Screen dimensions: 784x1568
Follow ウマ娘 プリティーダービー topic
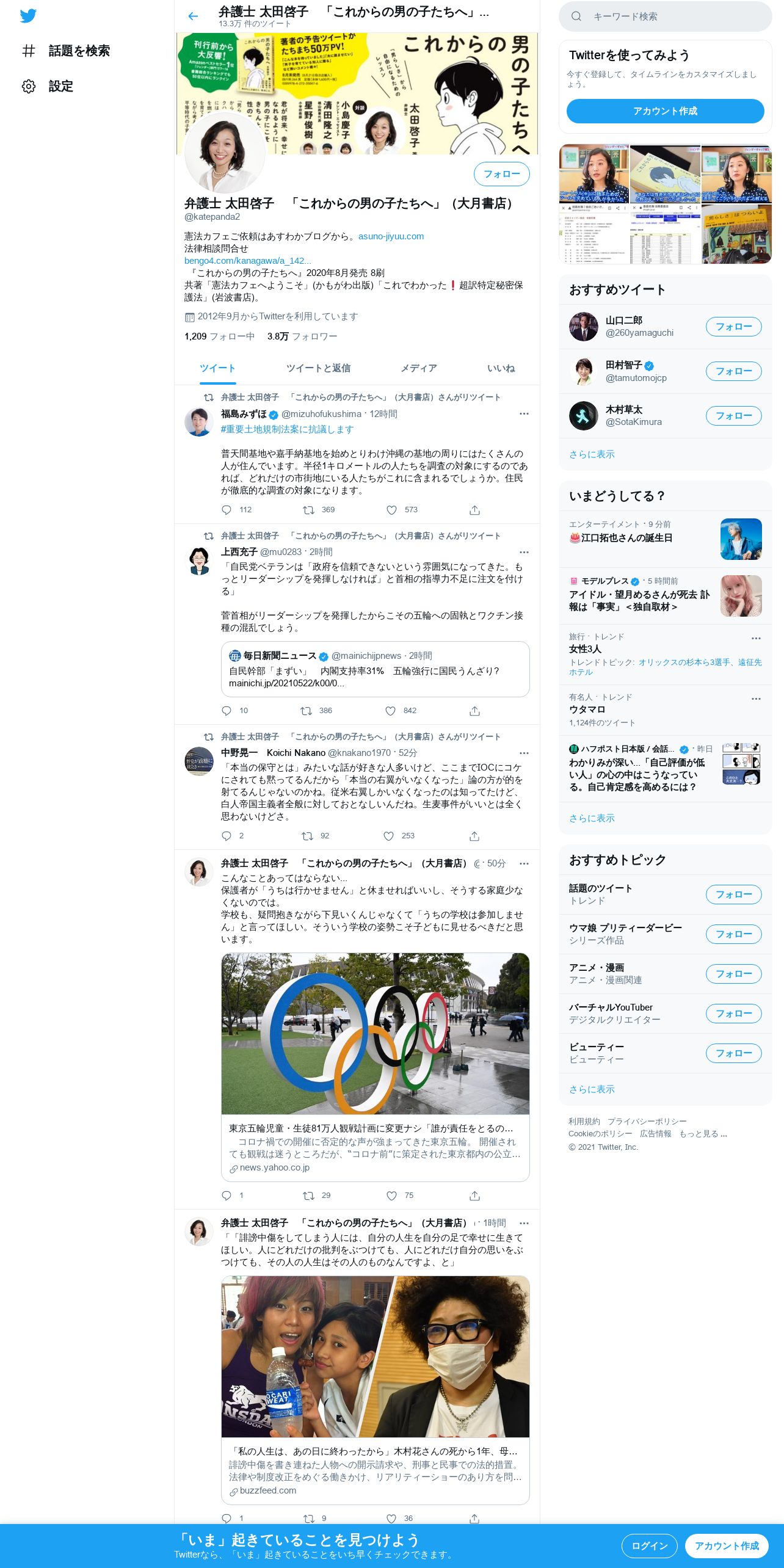[733, 934]
